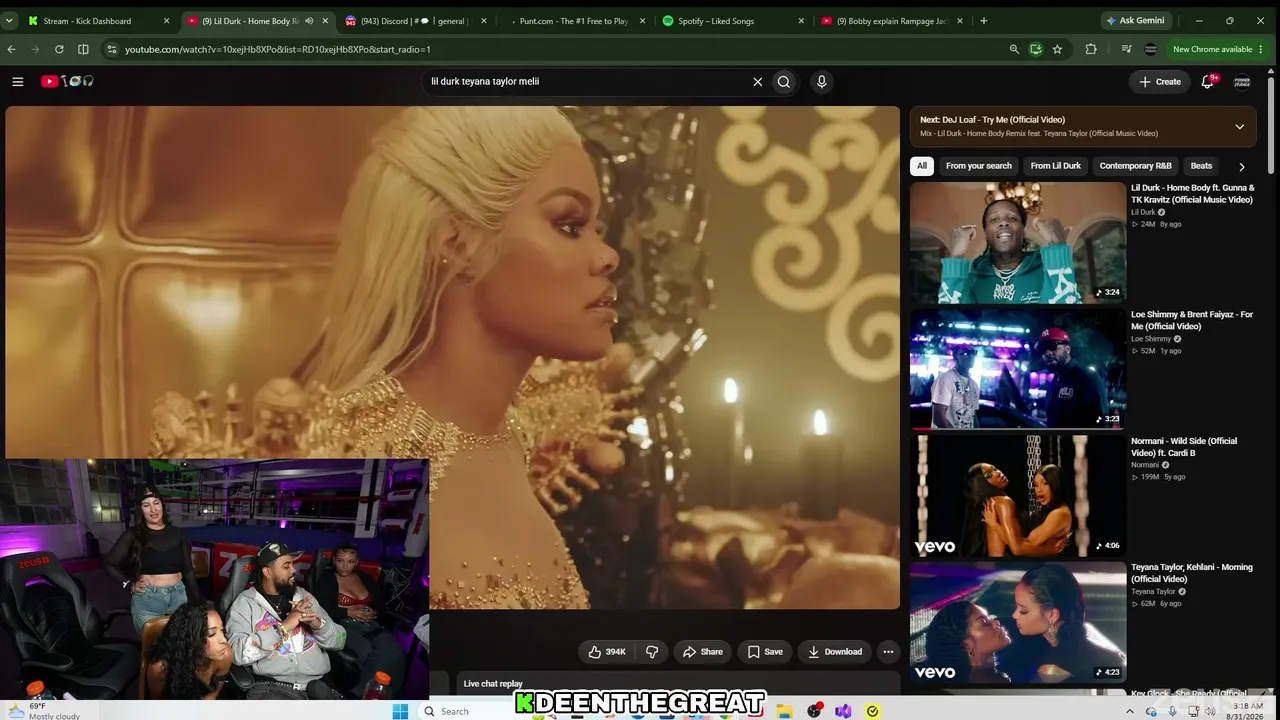Select the All filter chip
This screenshot has height=720, width=1280.
click(x=922, y=166)
